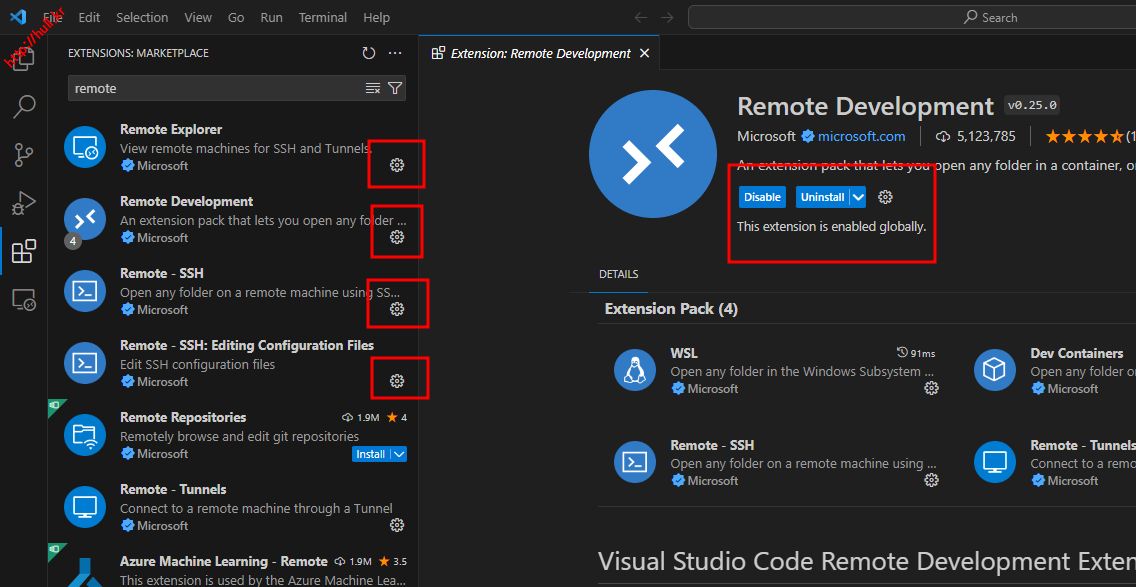1136x587 pixels.
Task: Switch to the DETAILS tab
Action: click(618, 274)
